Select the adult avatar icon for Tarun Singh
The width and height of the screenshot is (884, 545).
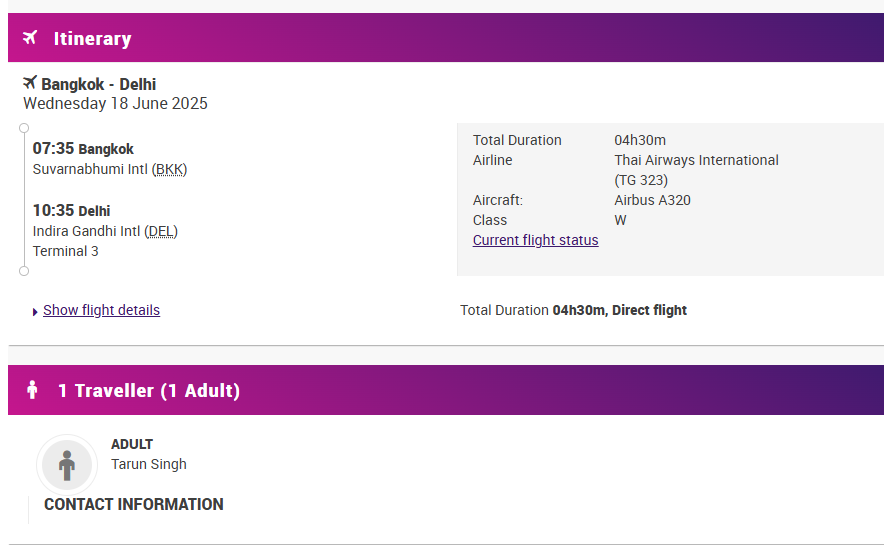[67, 465]
